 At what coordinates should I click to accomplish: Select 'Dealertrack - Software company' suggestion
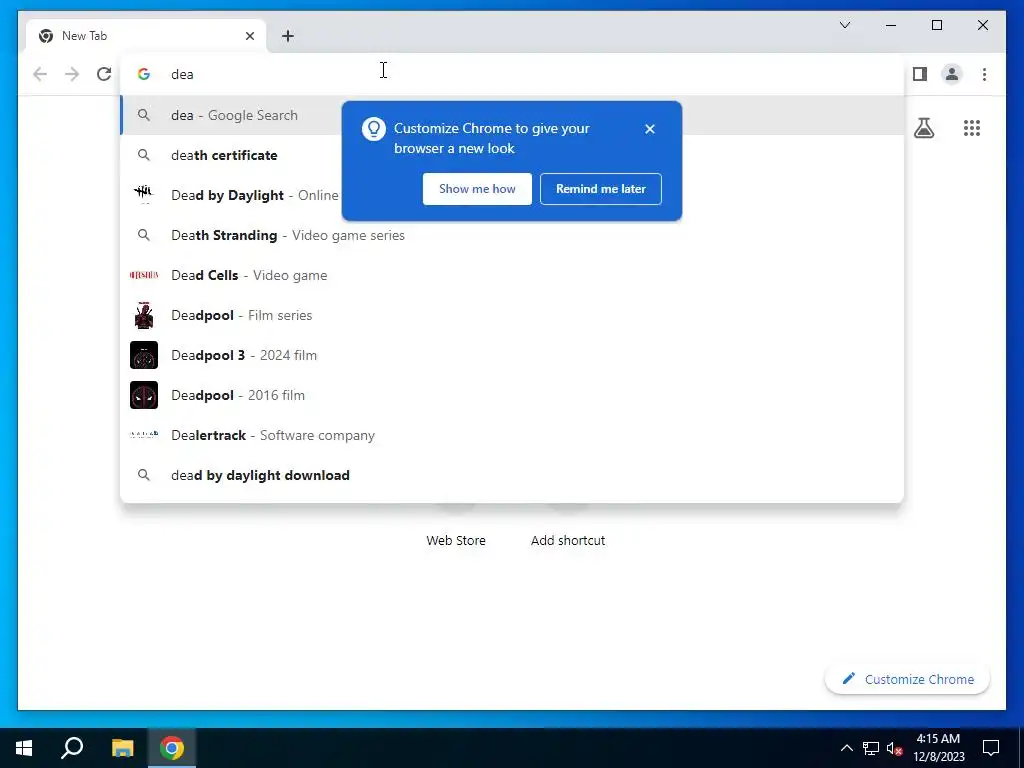512,435
